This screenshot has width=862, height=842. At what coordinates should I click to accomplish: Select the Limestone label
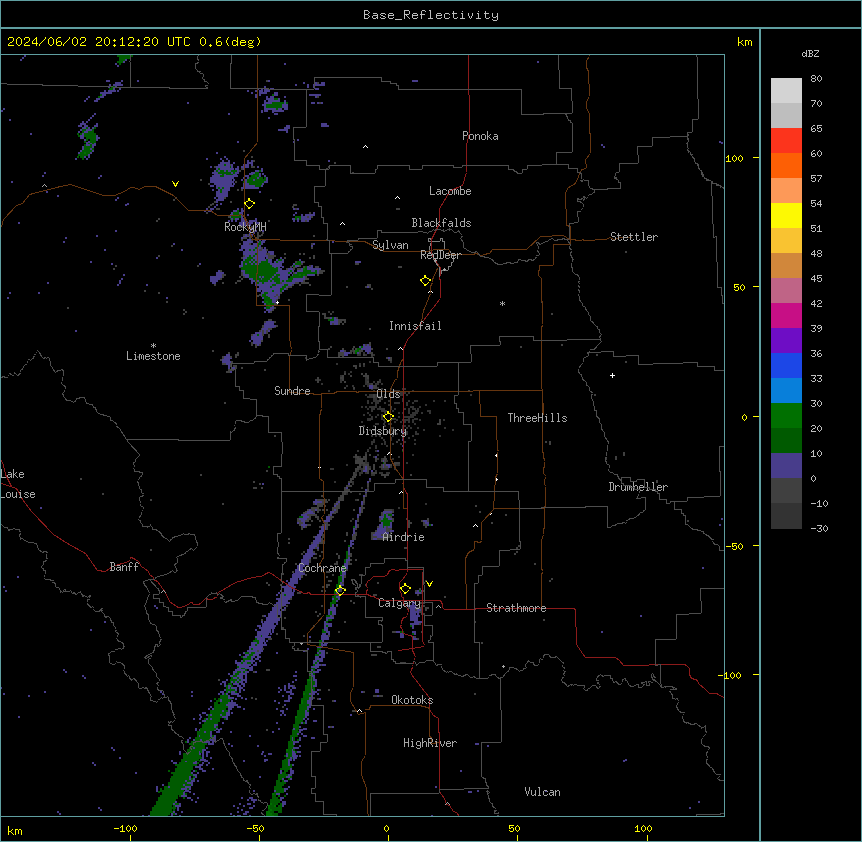(x=153, y=356)
